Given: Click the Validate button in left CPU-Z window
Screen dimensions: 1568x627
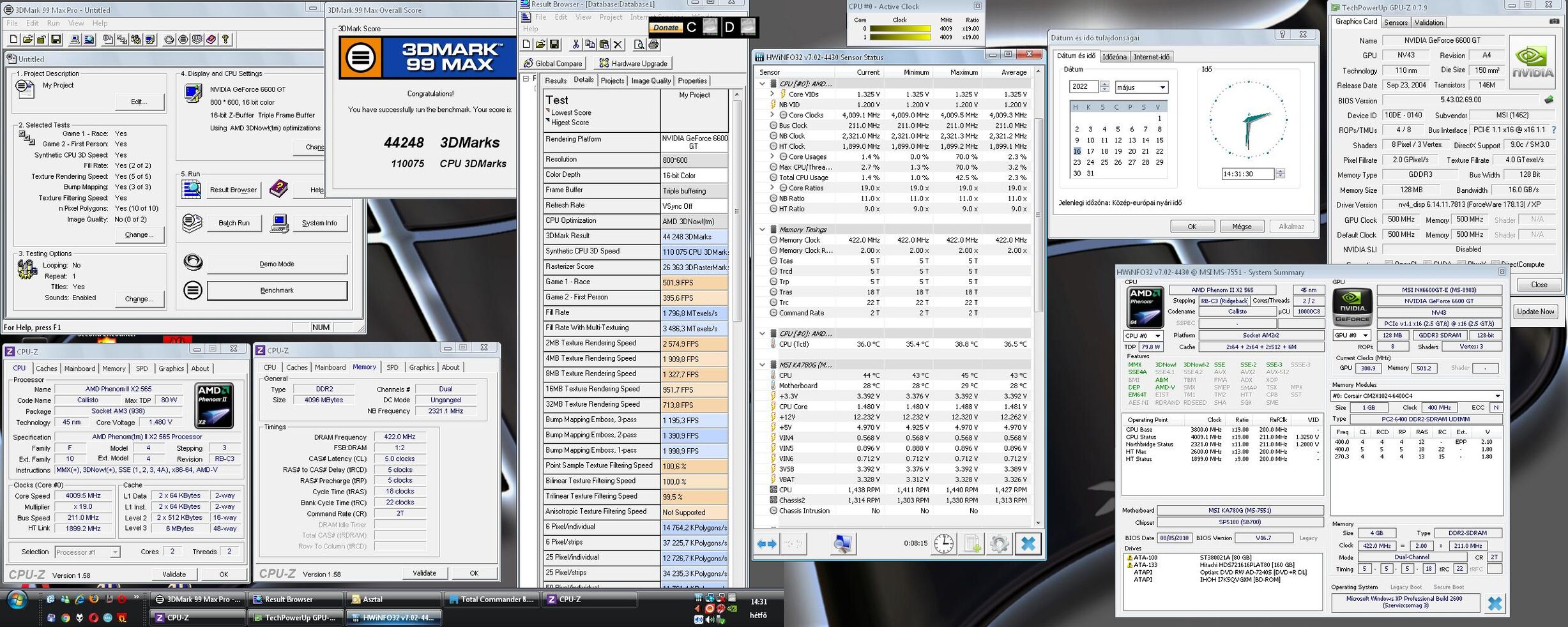Looking at the screenshot, I should pos(174,574).
